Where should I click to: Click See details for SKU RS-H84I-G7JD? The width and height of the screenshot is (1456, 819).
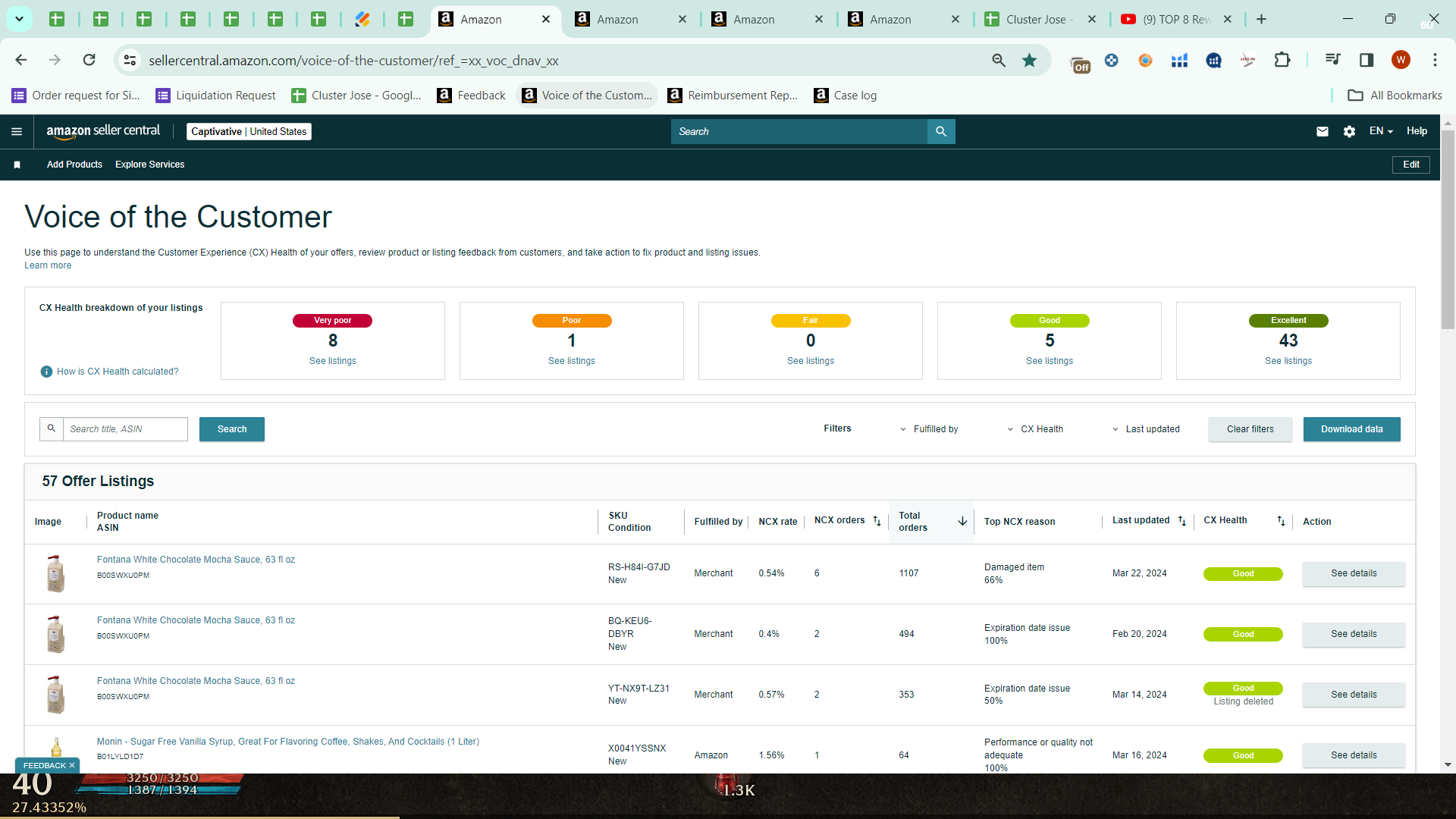click(x=1354, y=573)
